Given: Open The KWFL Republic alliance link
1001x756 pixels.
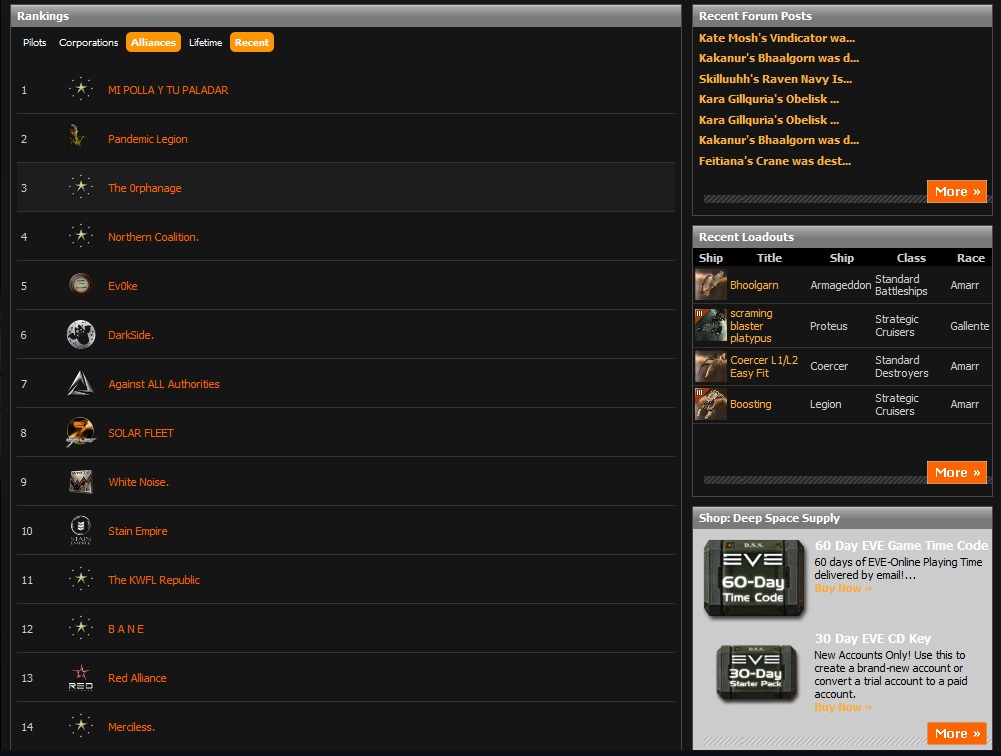Looking at the screenshot, I should click(154, 580).
